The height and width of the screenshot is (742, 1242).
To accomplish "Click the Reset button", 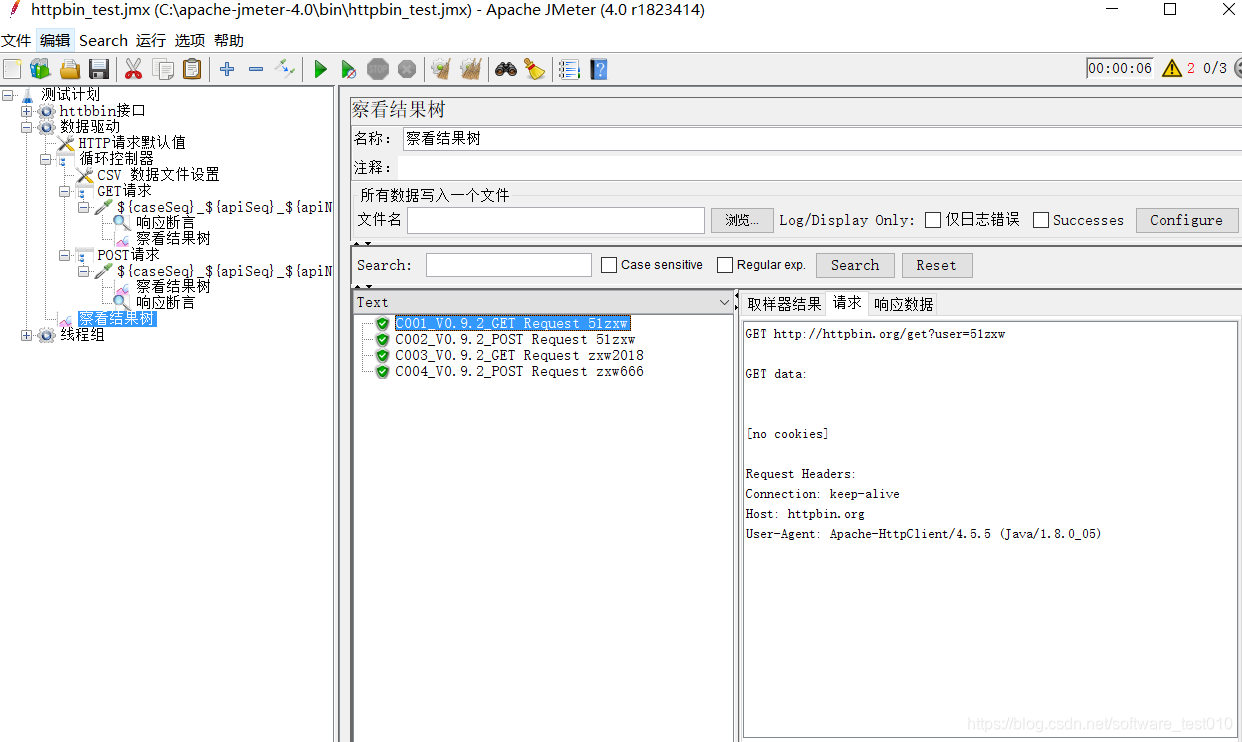I will 936,265.
